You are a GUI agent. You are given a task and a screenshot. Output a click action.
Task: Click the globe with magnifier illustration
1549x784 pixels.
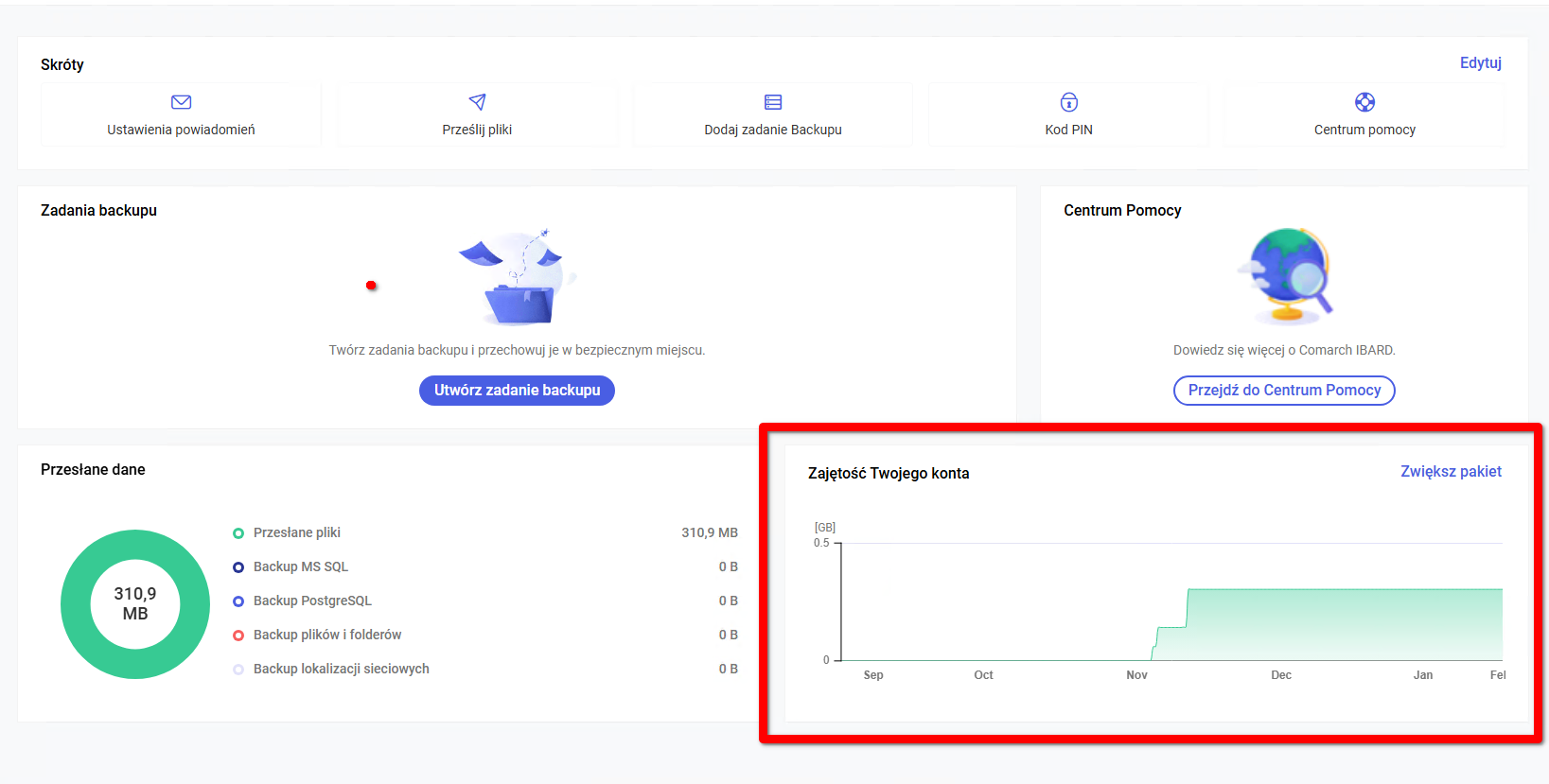(x=1286, y=276)
